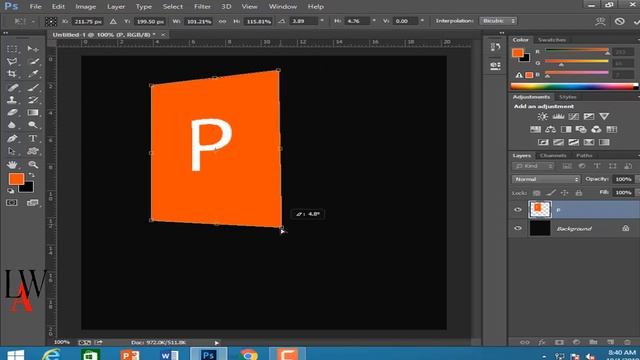Add a Levels adjustment
This screenshot has height=360, width=640.
point(558,117)
